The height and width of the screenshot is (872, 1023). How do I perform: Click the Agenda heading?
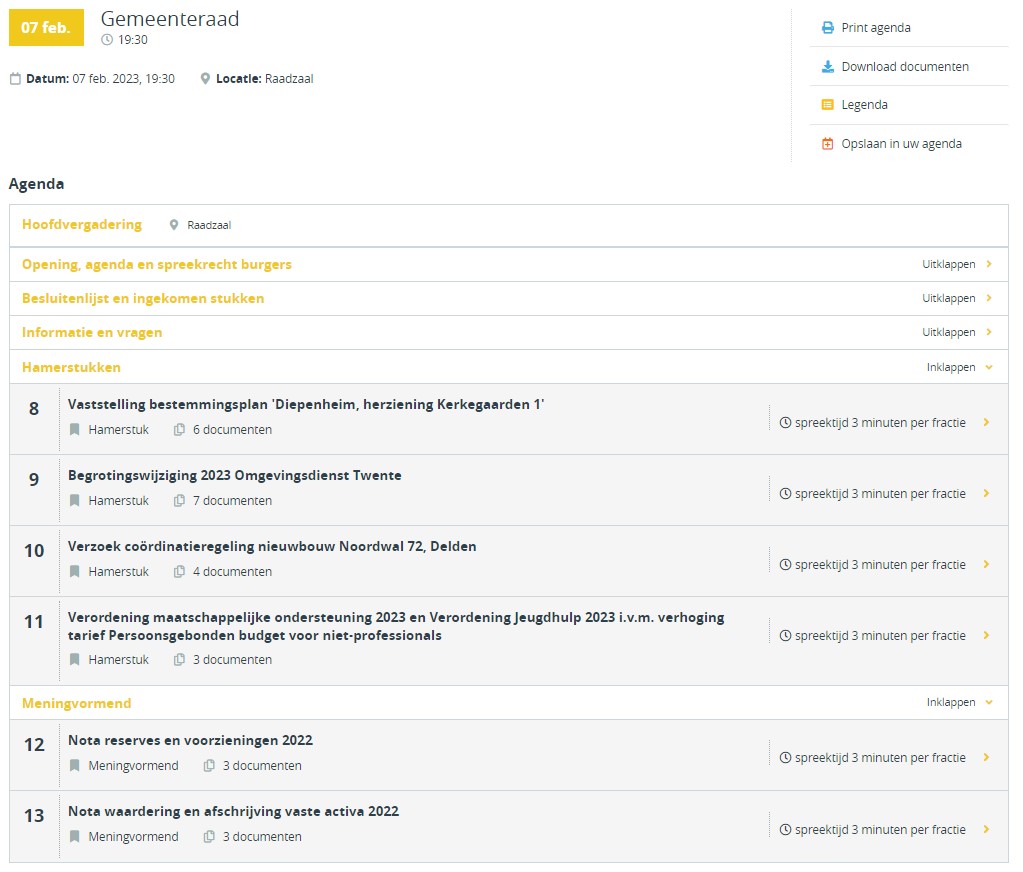click(37, 184)
